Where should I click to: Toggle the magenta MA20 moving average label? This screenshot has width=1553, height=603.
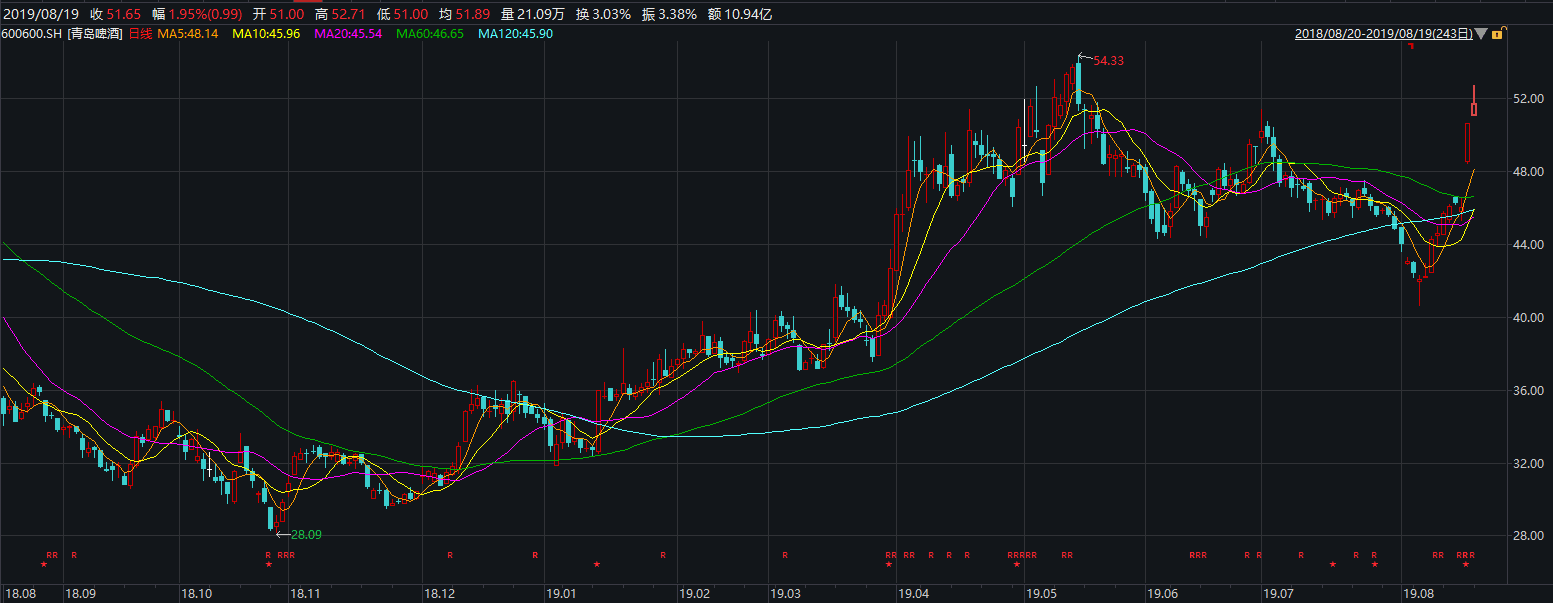(351, 34)
